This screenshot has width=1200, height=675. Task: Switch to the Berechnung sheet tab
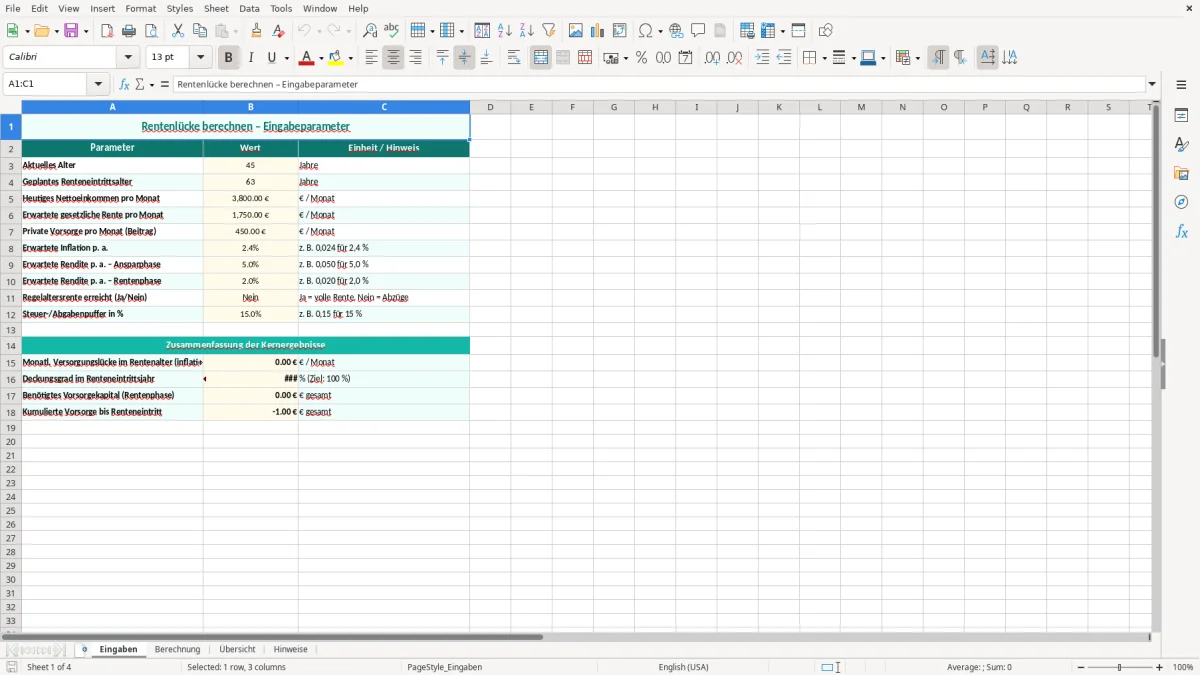click(178, 650)
